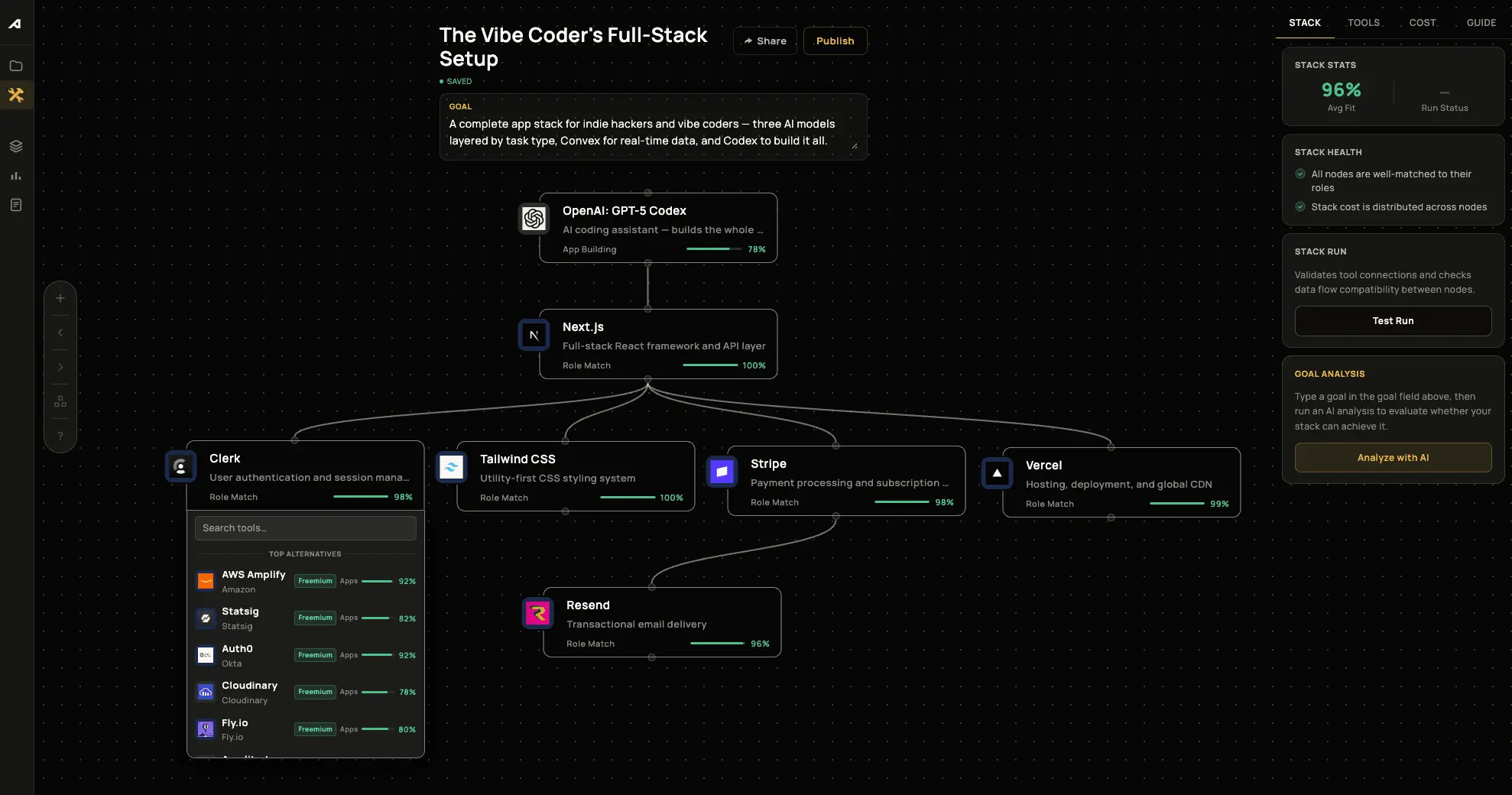
Task: Click the right chevron on canvas toolbar
Action: [60, 367]
